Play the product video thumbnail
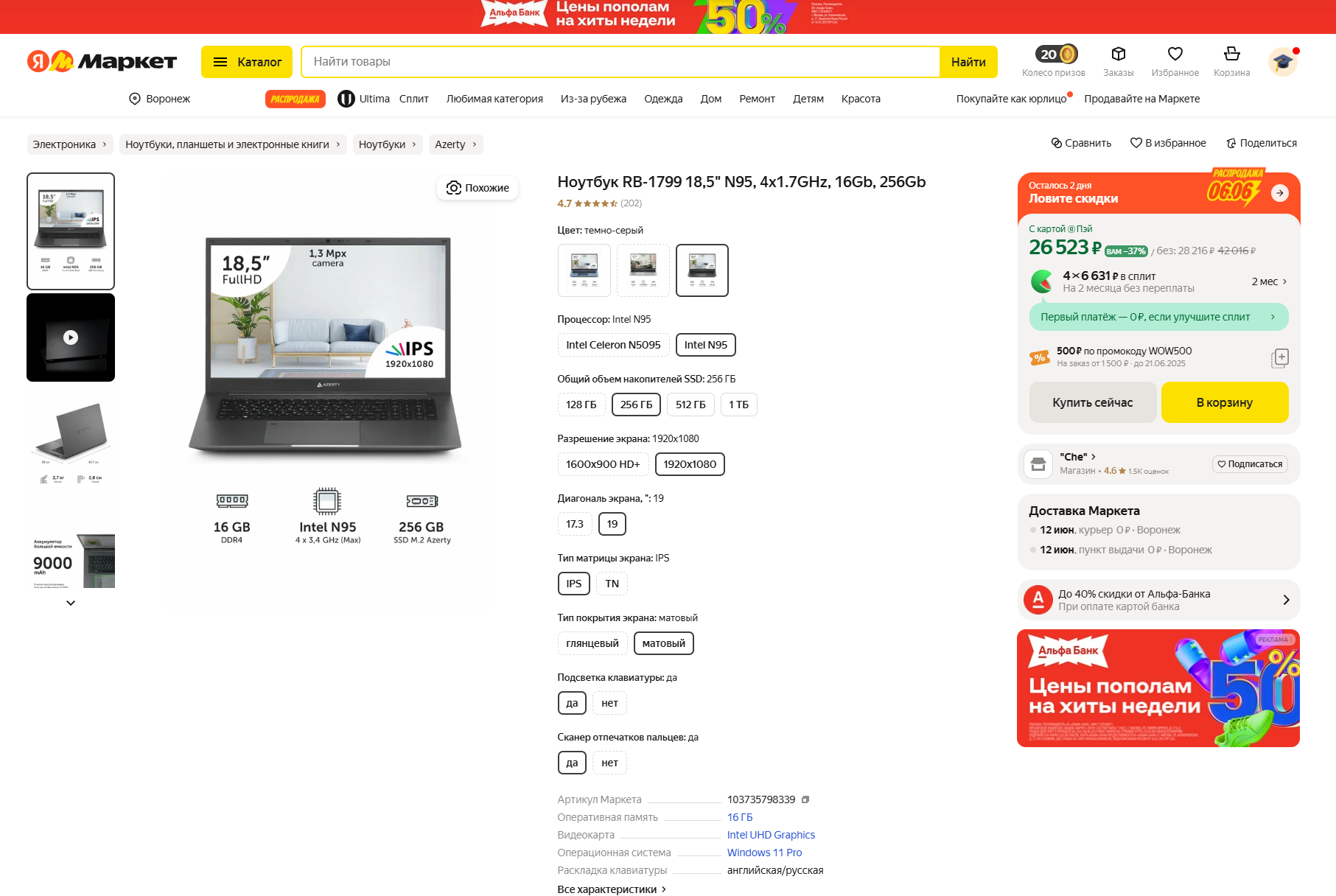 [71, 337]
